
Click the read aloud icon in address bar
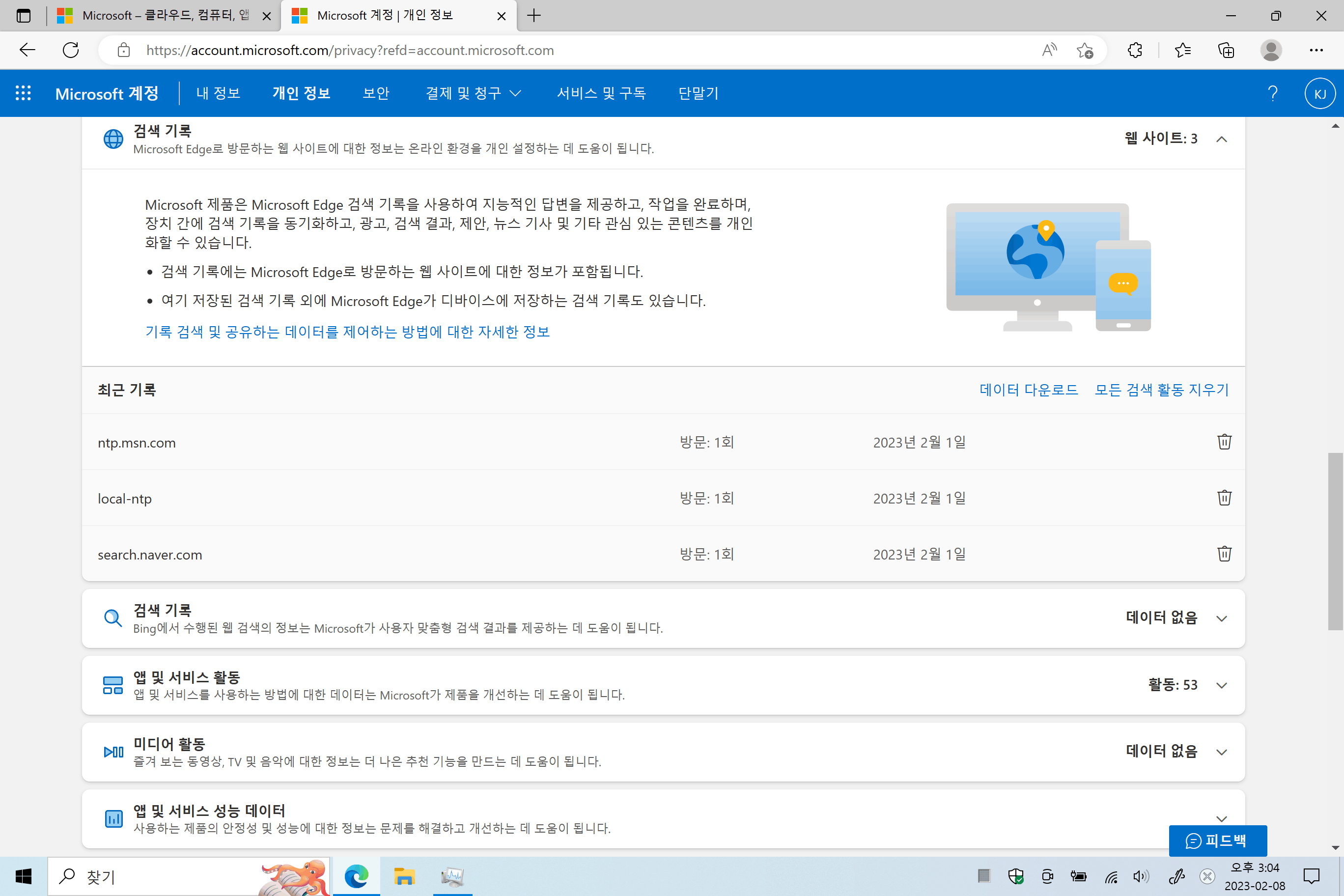coord(1049,50)
